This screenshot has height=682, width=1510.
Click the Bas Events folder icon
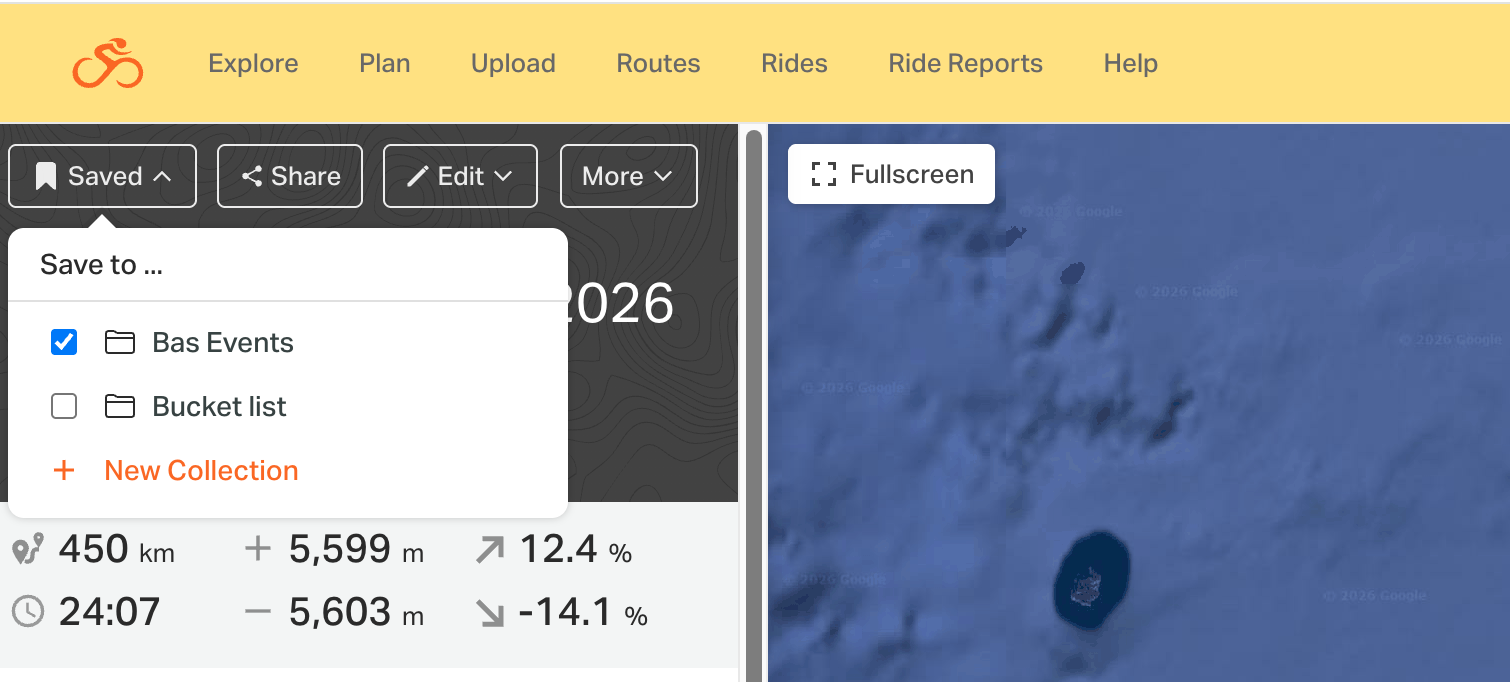point(120,343)
